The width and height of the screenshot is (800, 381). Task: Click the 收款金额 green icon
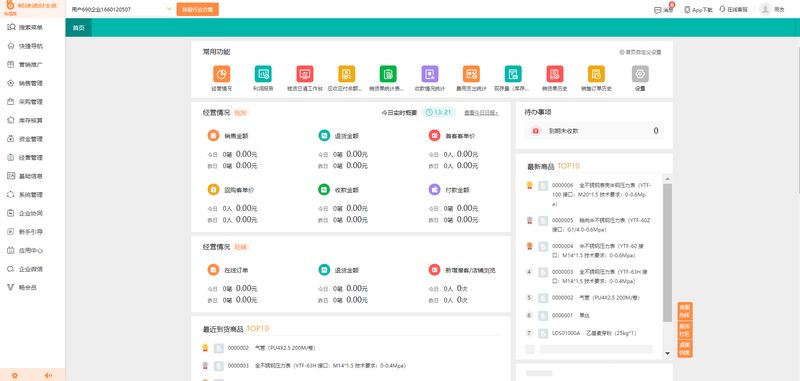pyautogui.click(x=324, y=189)
